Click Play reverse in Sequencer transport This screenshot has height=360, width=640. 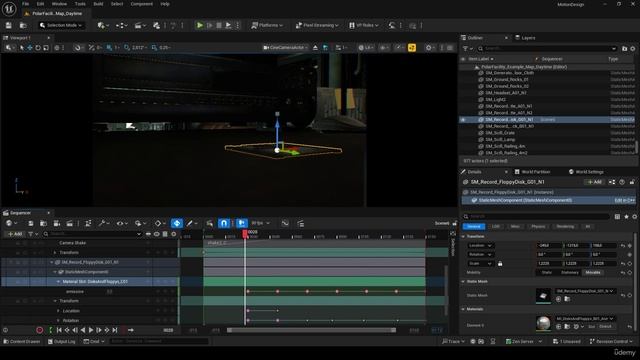[83, 330]
